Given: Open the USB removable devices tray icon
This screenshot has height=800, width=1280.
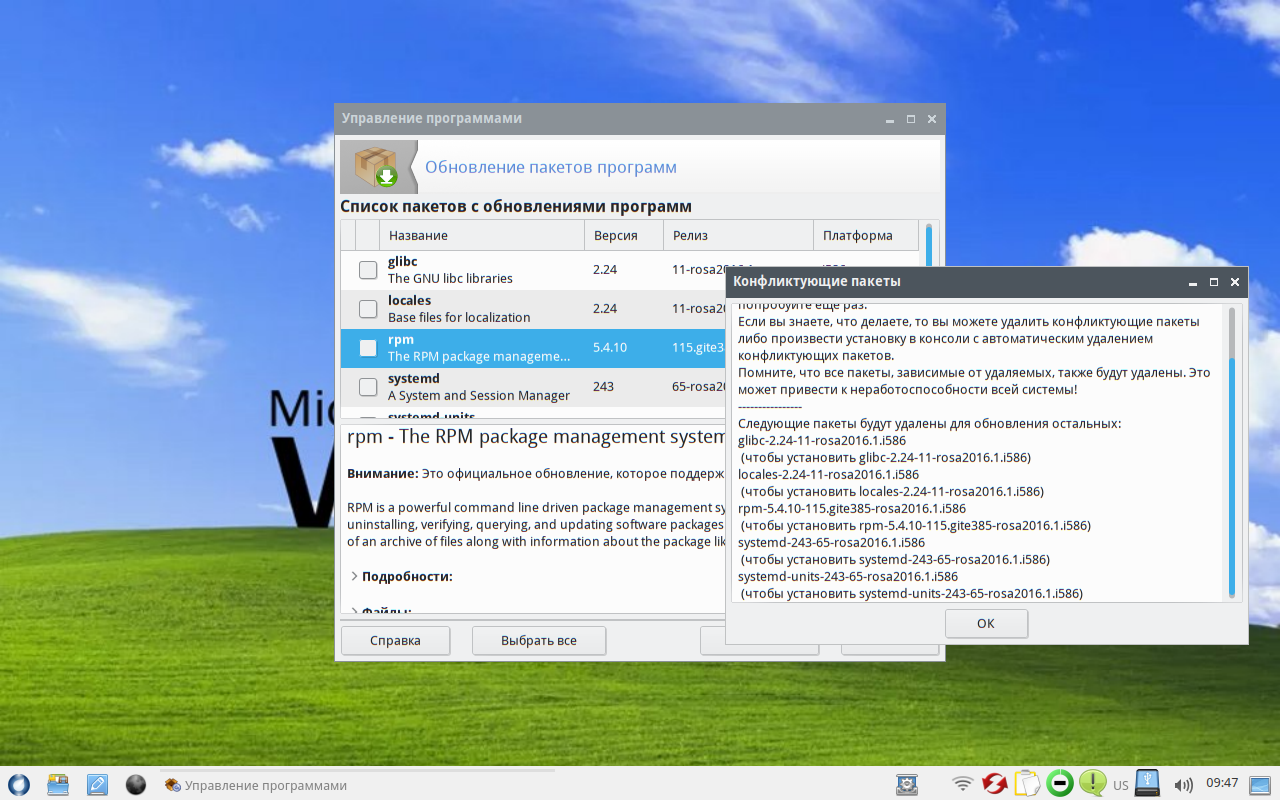Looking at the screenshot, I should pos(1148,783).
